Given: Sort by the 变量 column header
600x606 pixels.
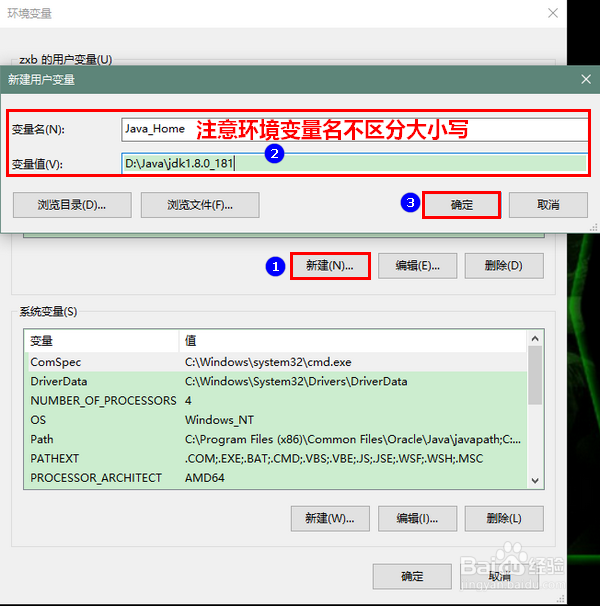Looking at the screenshot, I should point(102,341).
